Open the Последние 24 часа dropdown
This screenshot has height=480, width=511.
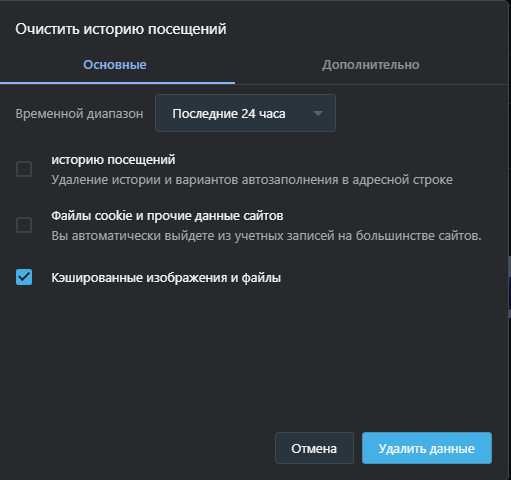(x=245, y=113)
